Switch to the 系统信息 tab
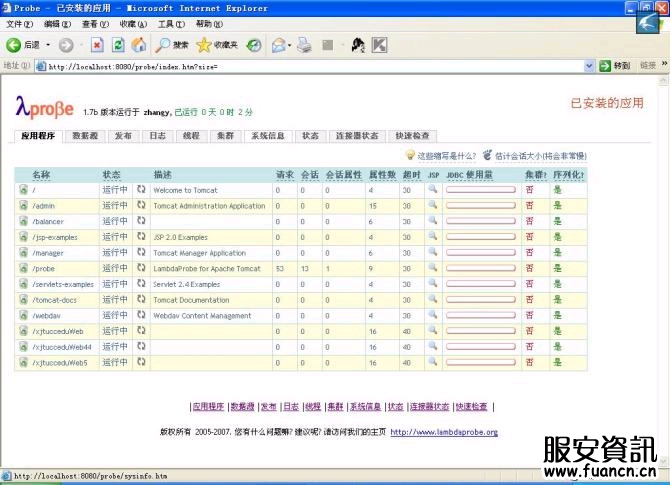The image size is (670, 485). click(x=267, y=136)
